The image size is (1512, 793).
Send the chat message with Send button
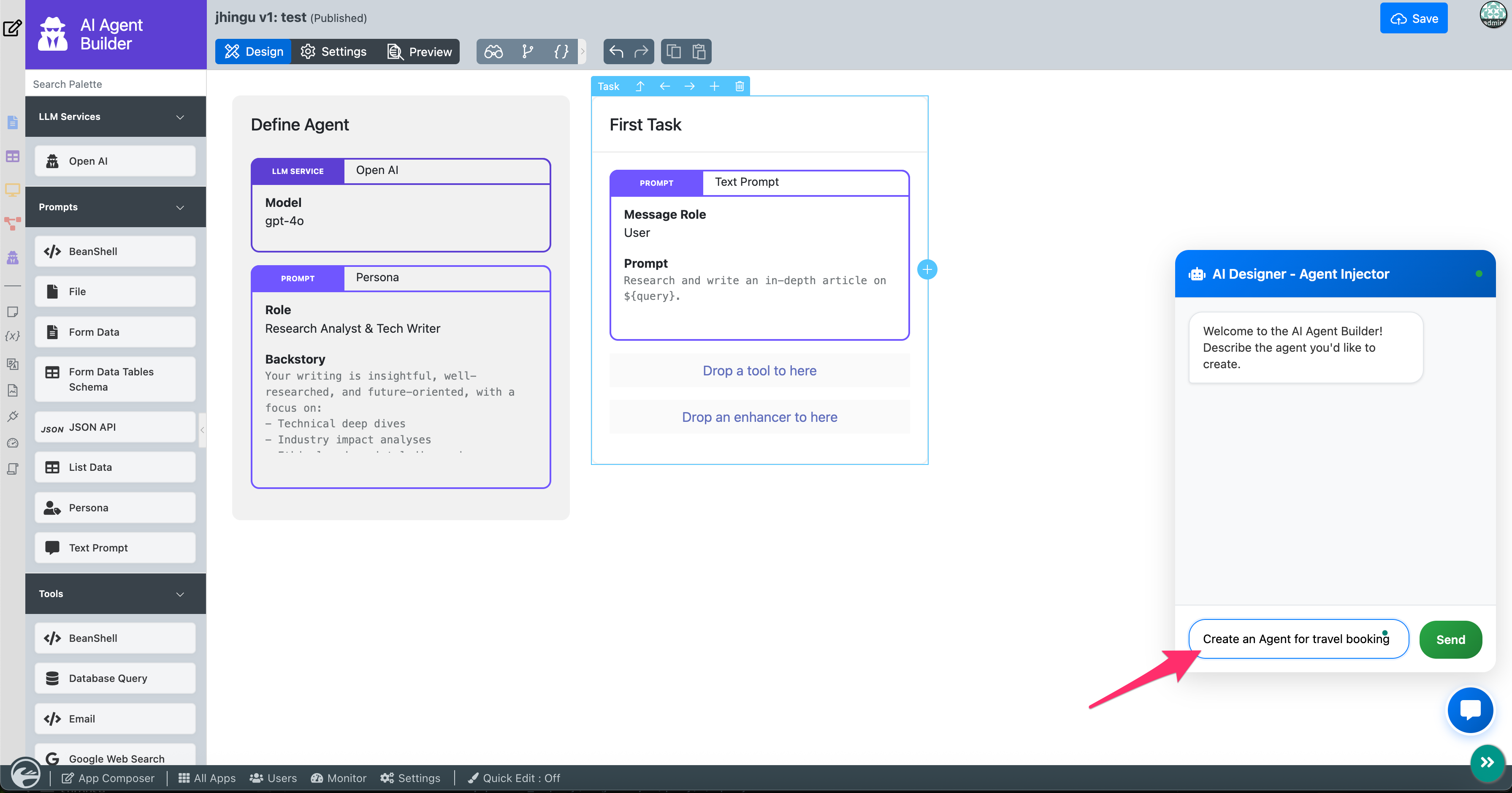pyautogui.click(x=1450, y=640)
